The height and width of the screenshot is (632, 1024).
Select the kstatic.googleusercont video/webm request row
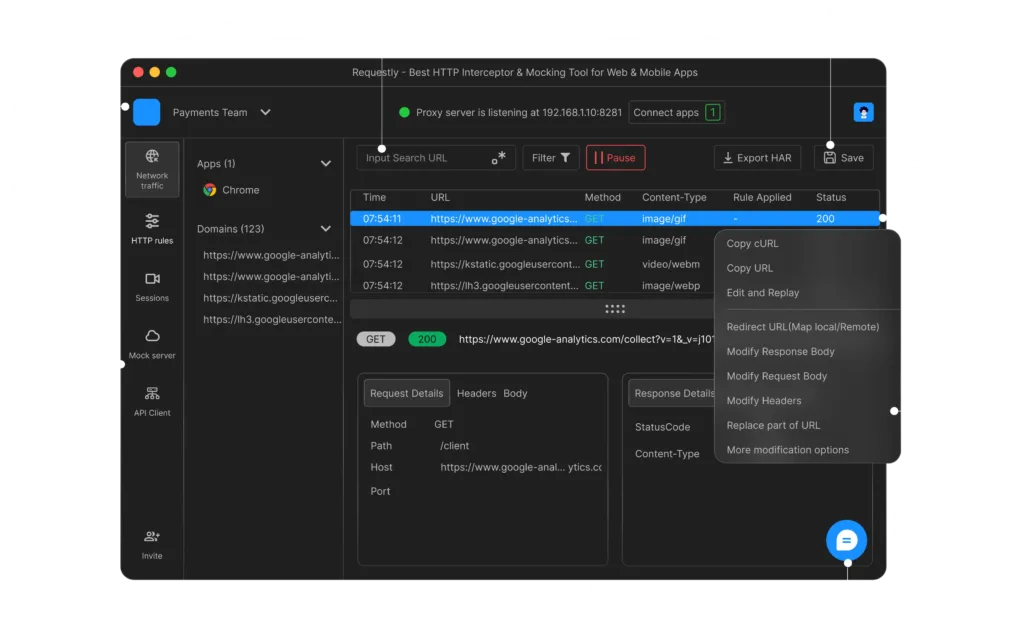coord(532,264)
